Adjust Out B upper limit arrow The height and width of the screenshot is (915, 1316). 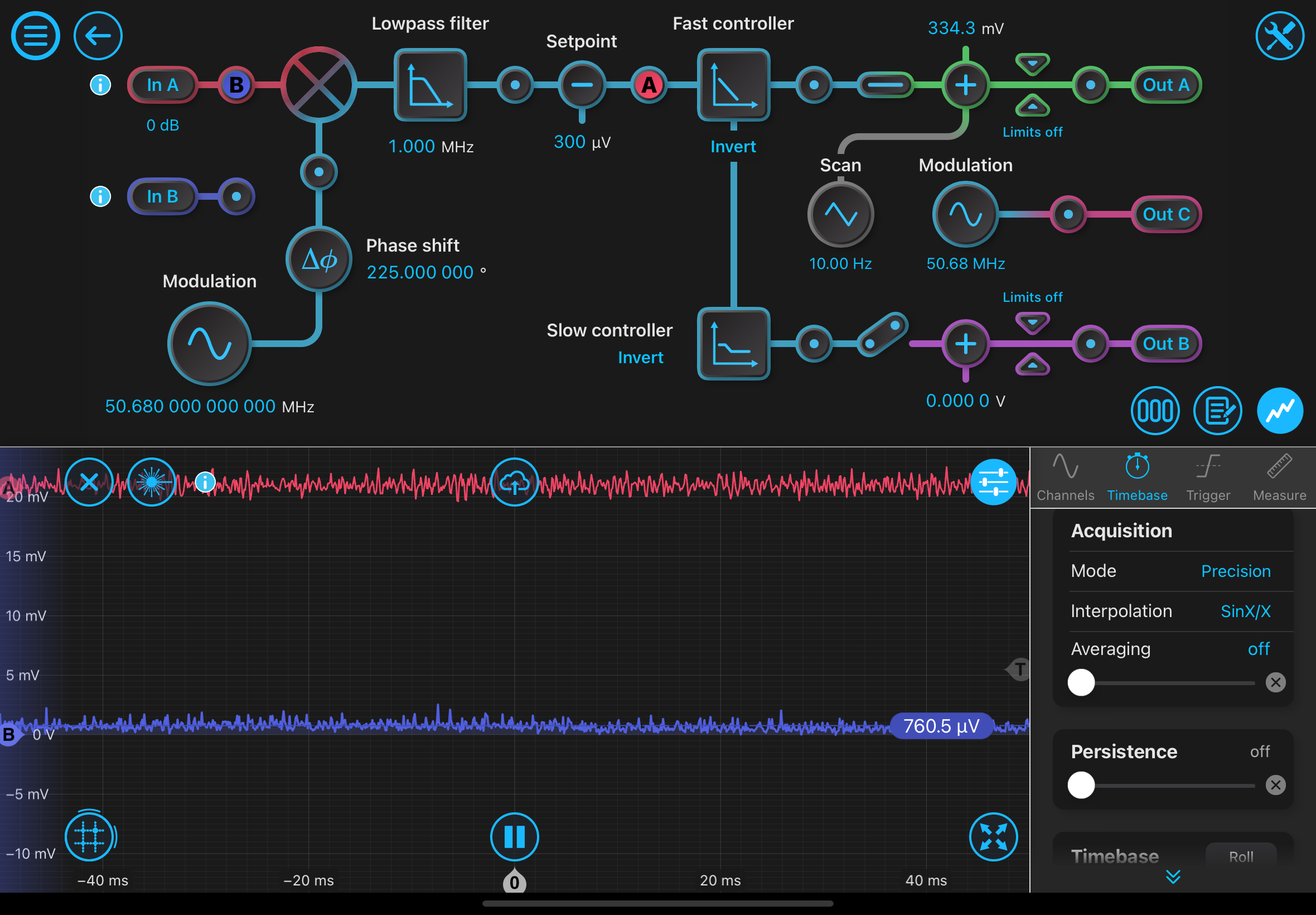tap(1032, 324)
